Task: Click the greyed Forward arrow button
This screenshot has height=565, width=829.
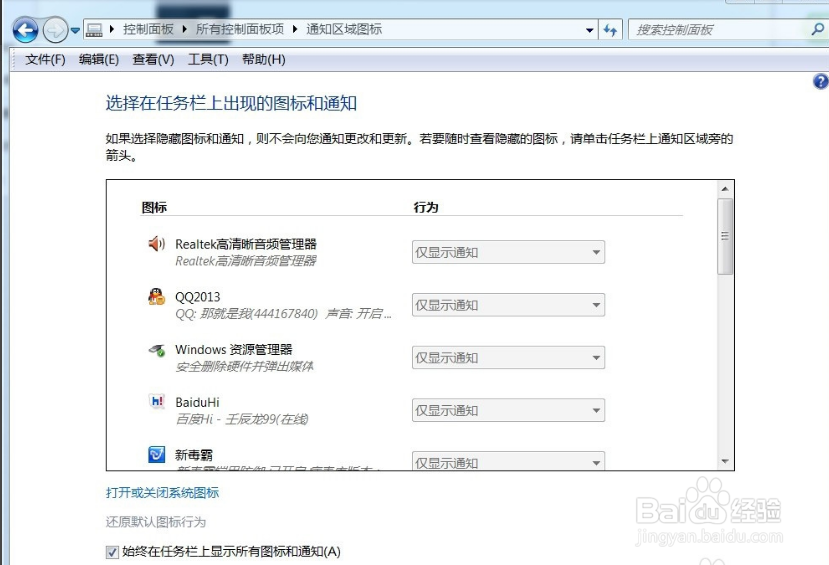Action: pyautogui.click(x=55, y=30)
